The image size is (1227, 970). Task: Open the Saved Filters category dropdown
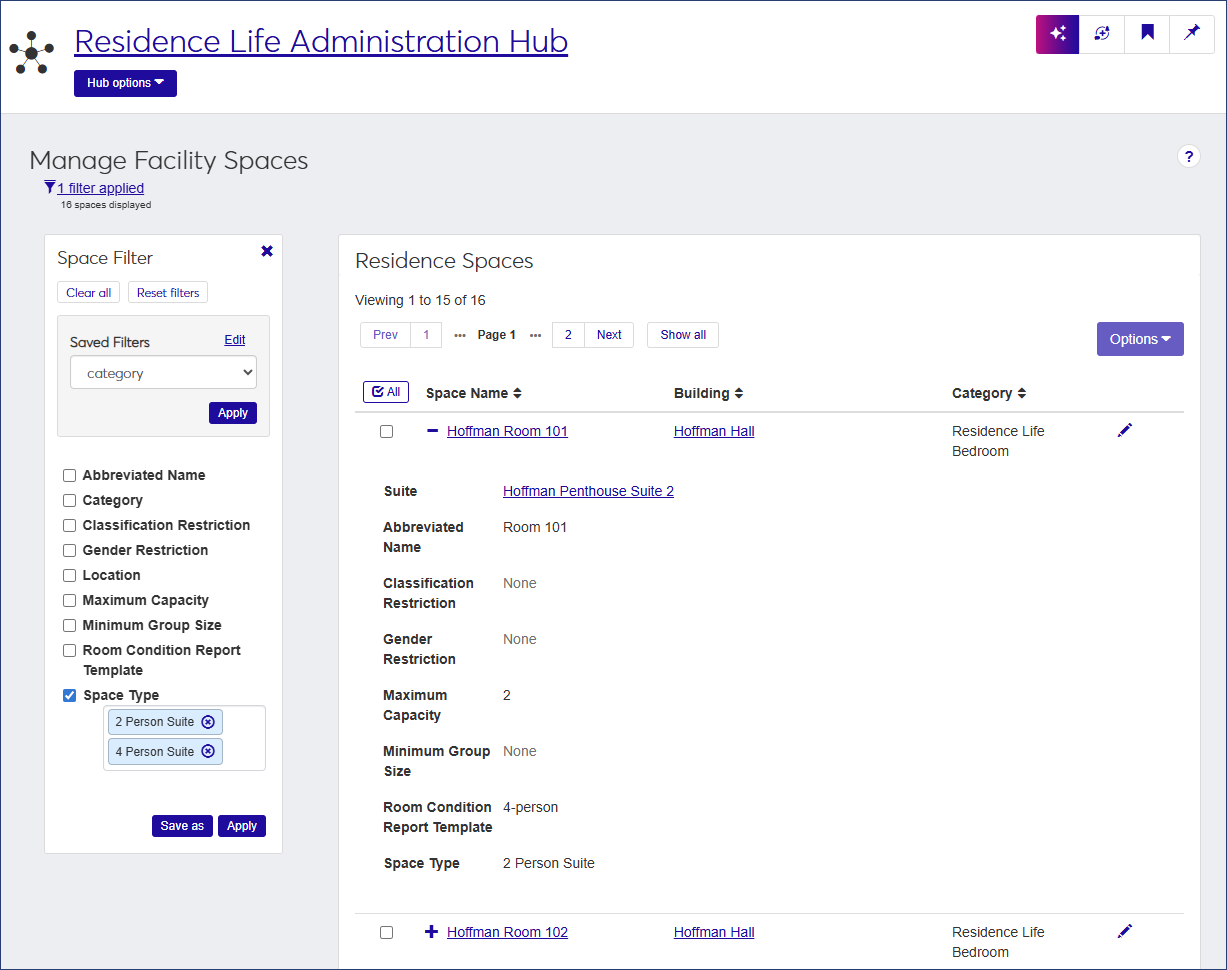click(163, 372)
